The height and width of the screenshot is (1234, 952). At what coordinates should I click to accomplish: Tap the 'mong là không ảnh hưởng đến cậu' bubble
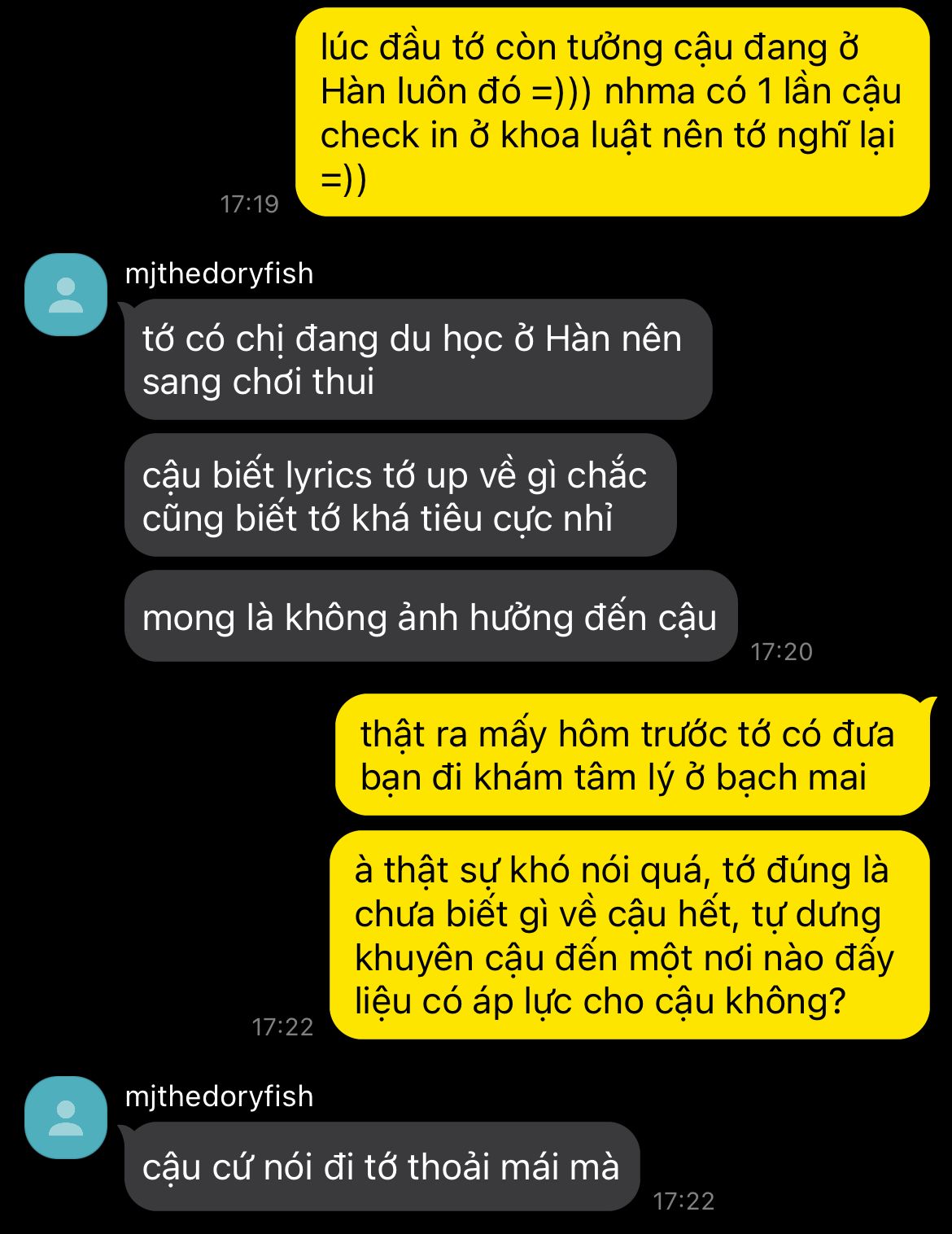pos(430,616)
